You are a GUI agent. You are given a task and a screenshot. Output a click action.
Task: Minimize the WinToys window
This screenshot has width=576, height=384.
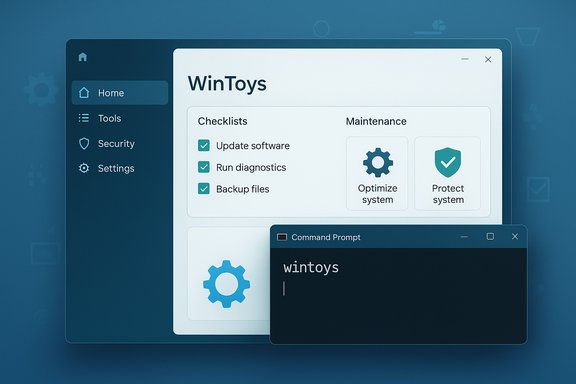465,59
